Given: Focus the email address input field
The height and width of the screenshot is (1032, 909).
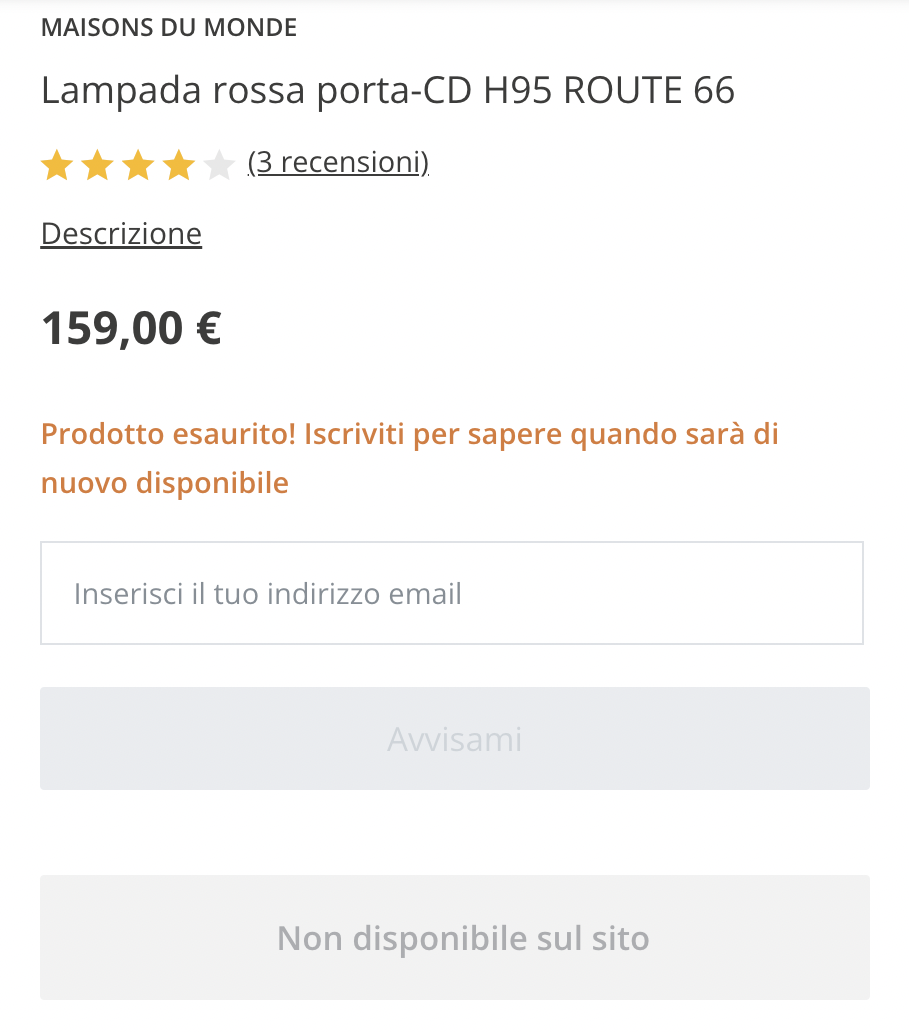Looking at the screenshot, I should [452, 593].
